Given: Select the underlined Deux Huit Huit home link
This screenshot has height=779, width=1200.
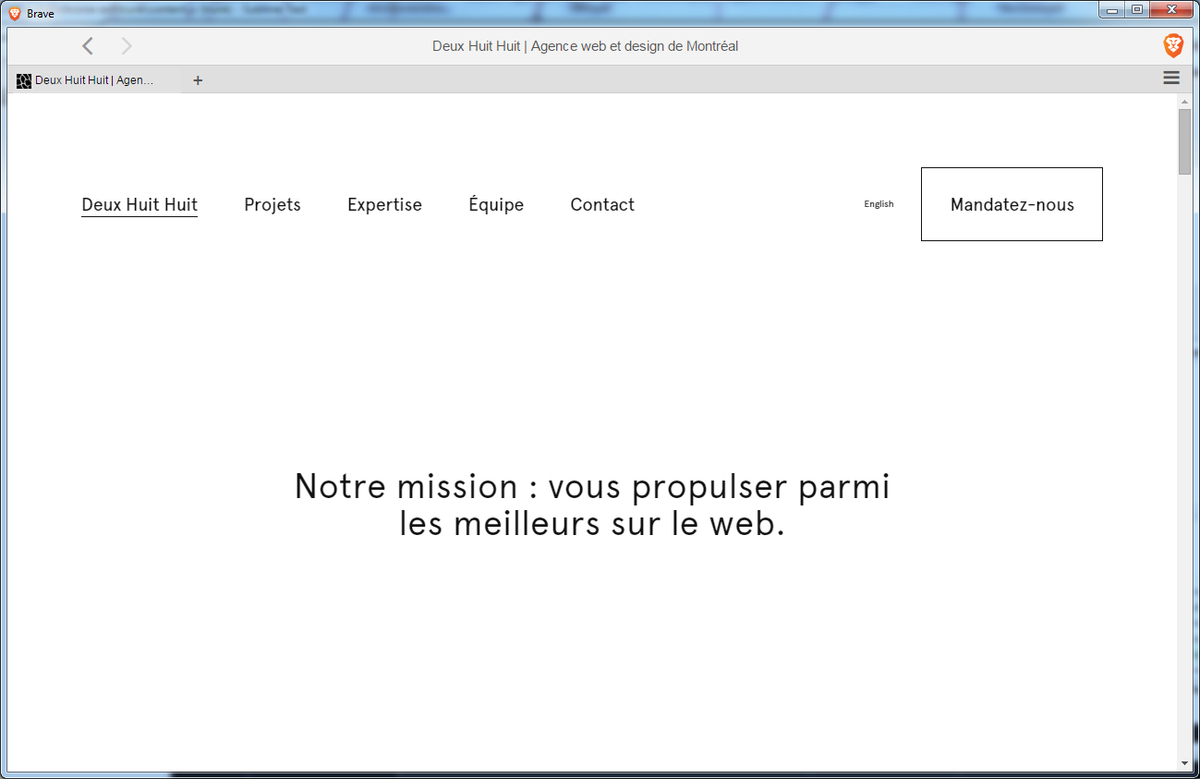Looking at the screenshot, I should 139,204.
